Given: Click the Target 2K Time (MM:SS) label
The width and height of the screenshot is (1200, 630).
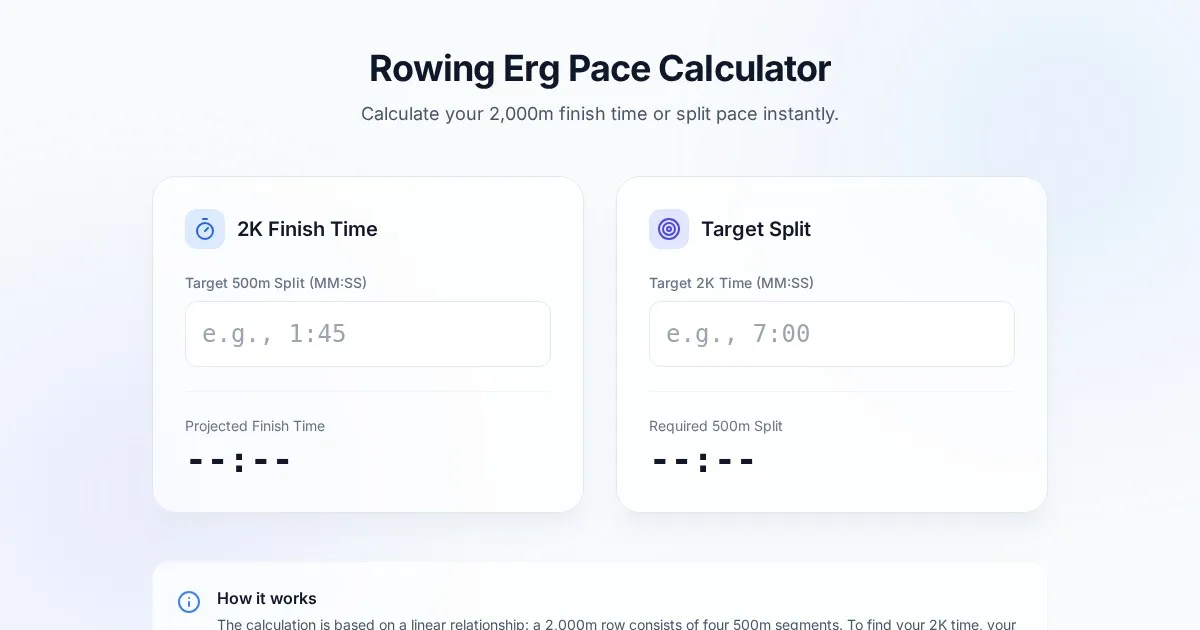Looking at the screenshot, I should 731,283.
